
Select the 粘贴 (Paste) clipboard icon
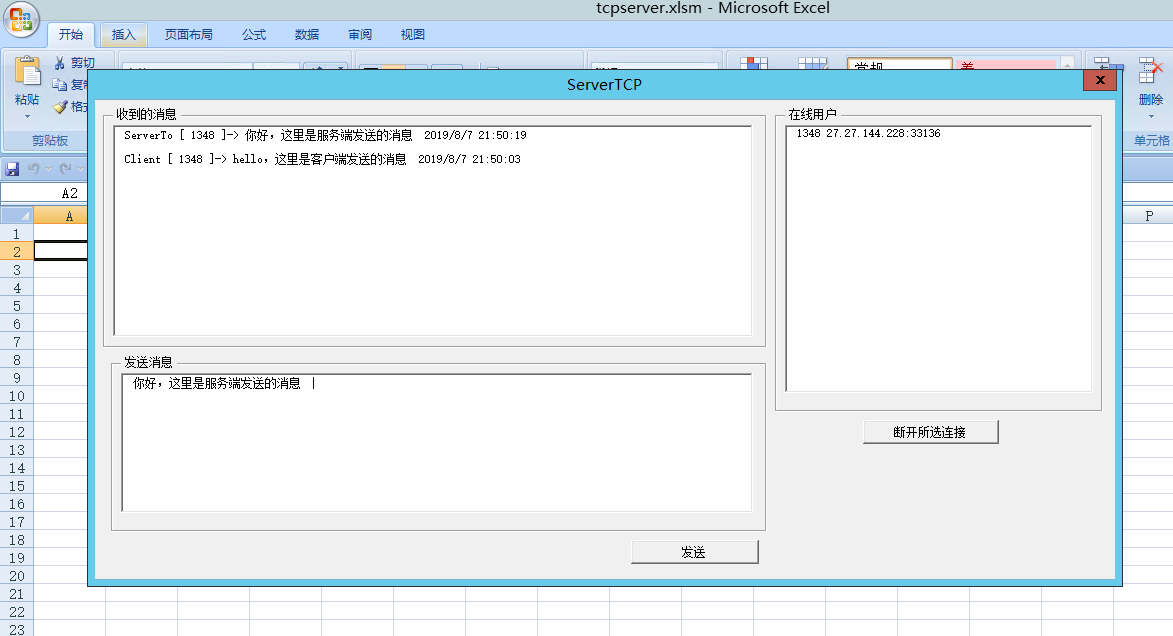tap(26, 72)
